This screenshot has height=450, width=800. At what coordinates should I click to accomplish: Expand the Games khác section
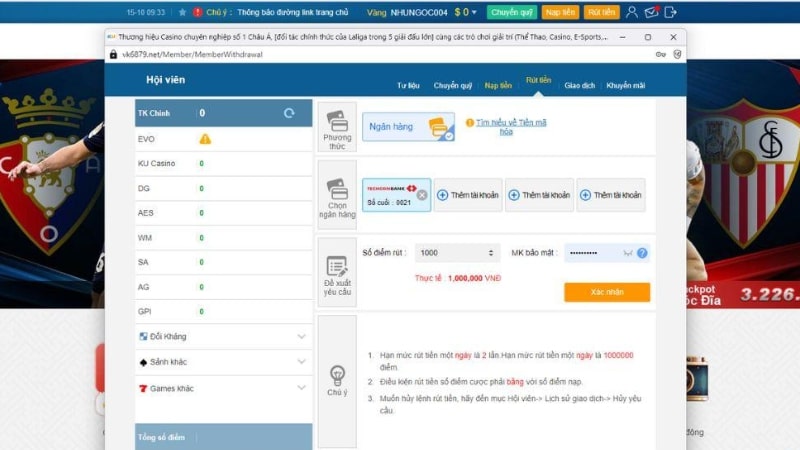pos(302,387)
